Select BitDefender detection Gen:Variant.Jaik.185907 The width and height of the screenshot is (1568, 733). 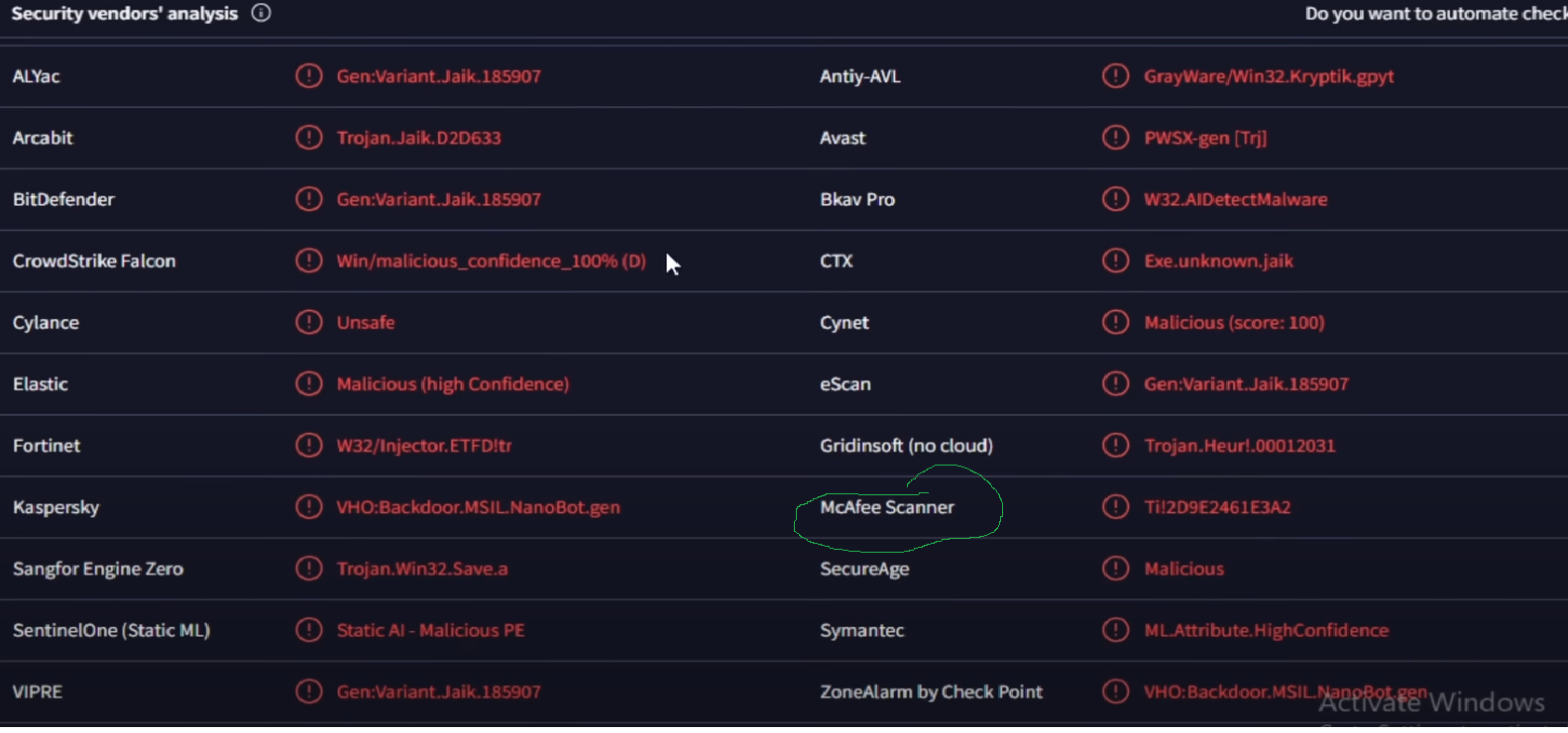coord(439,199)
